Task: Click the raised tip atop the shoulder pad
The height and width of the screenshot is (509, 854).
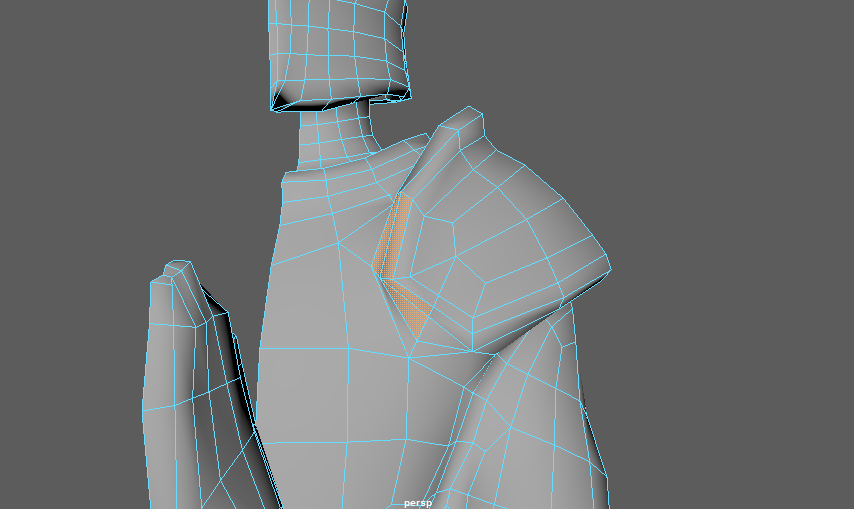Action: (x=462, y=124)
